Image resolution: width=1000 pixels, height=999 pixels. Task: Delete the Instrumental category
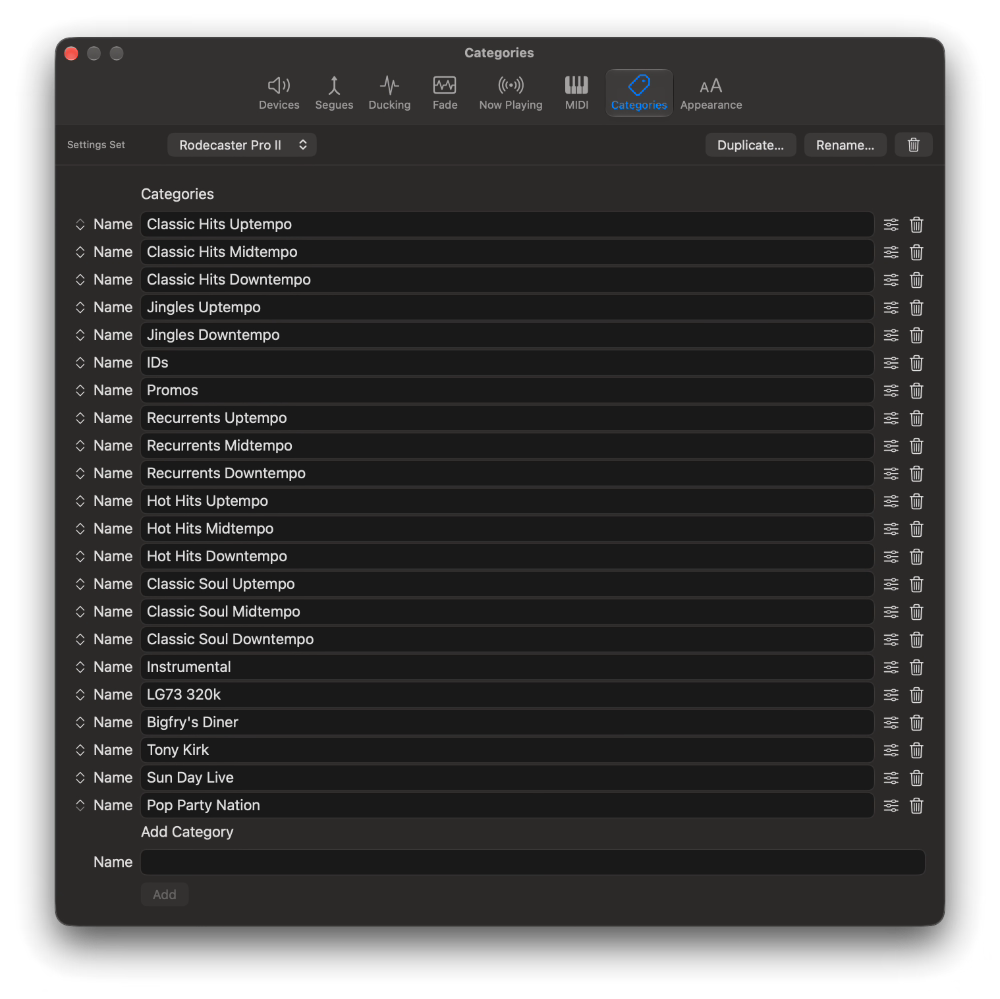pos(916,667)
